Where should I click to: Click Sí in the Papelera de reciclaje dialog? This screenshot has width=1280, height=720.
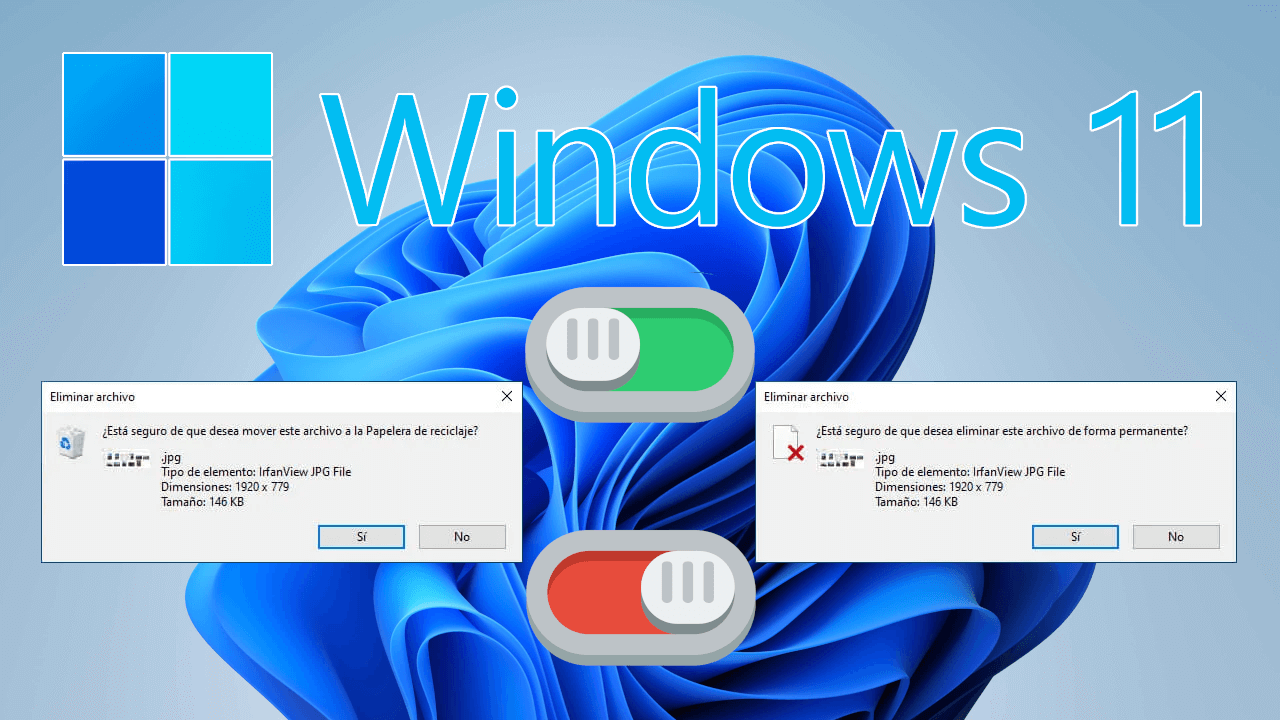click(361, 536)
